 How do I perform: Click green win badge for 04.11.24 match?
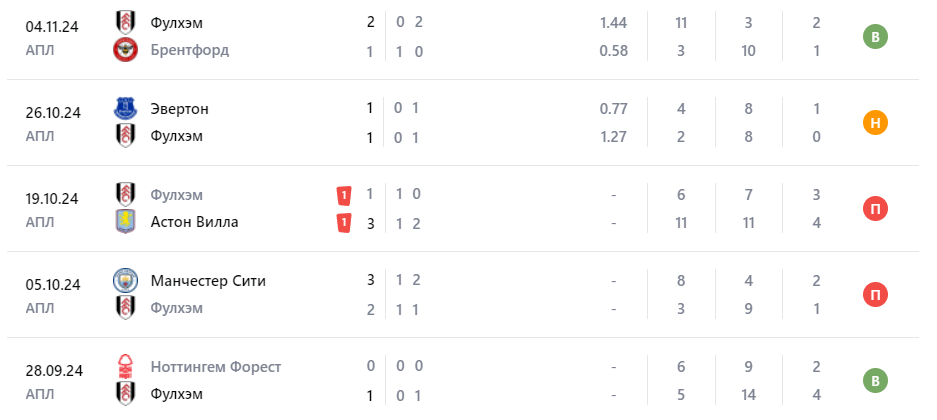pos(876,37)
